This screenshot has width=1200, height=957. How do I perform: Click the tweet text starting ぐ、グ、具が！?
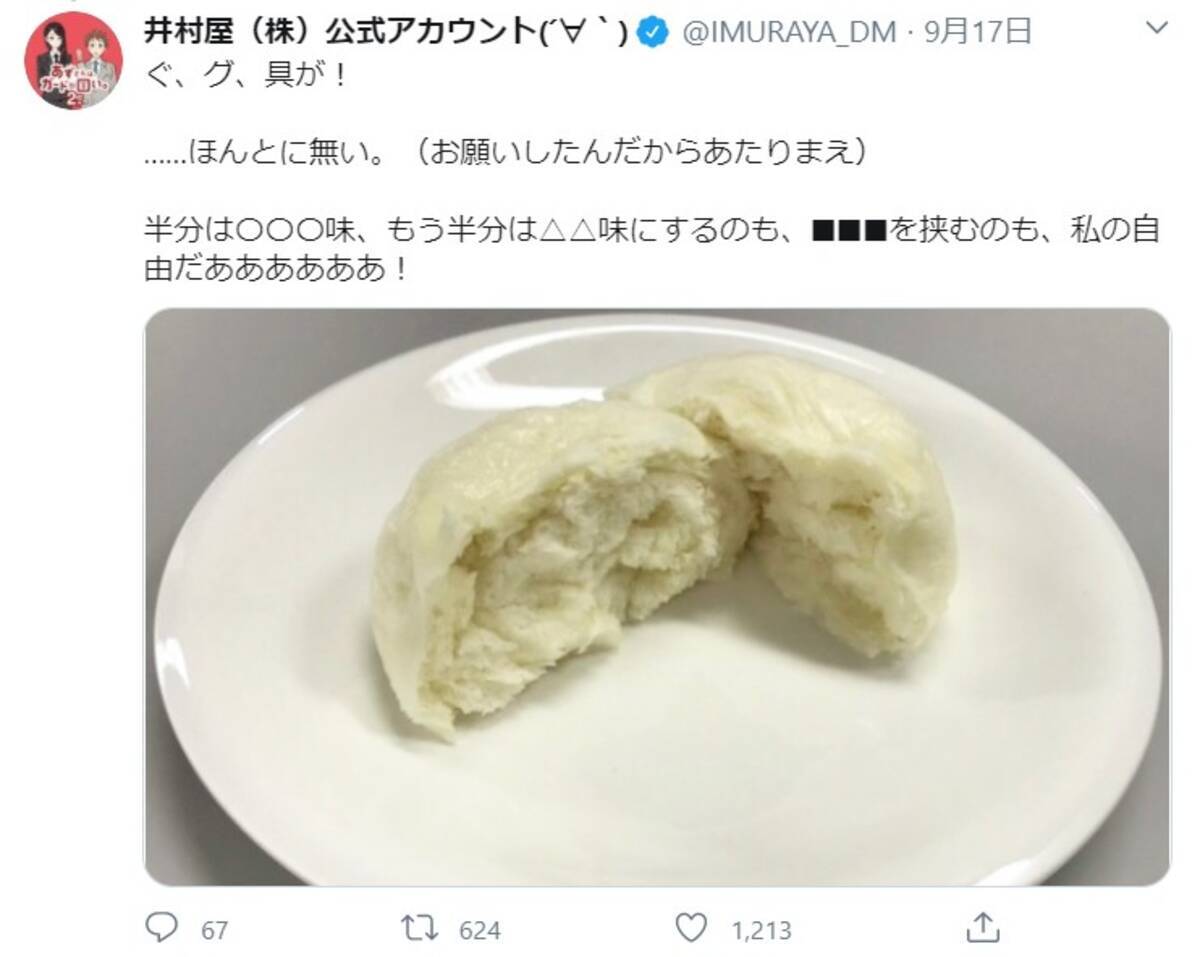click(246, 76)
